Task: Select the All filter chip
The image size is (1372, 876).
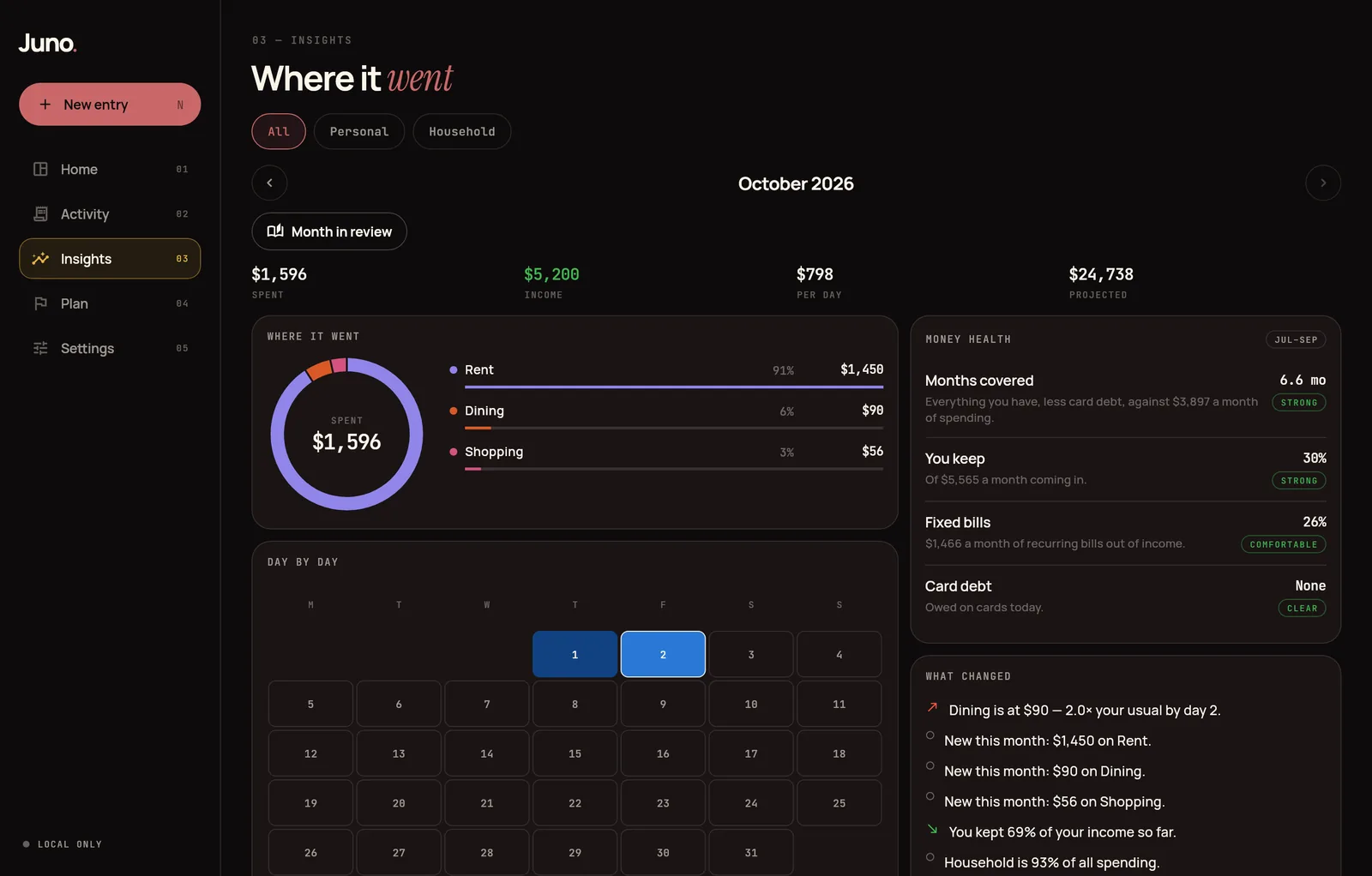Action: tap(279, 131)
